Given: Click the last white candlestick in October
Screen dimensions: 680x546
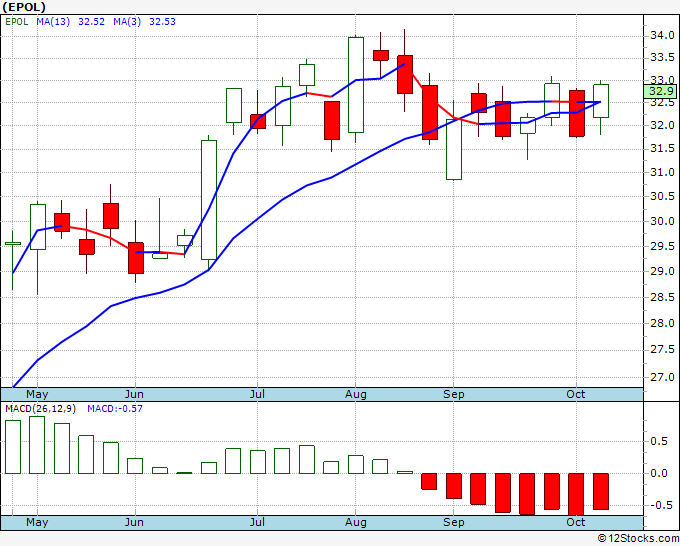Looking at the screenshot, I should pos(601,101).
